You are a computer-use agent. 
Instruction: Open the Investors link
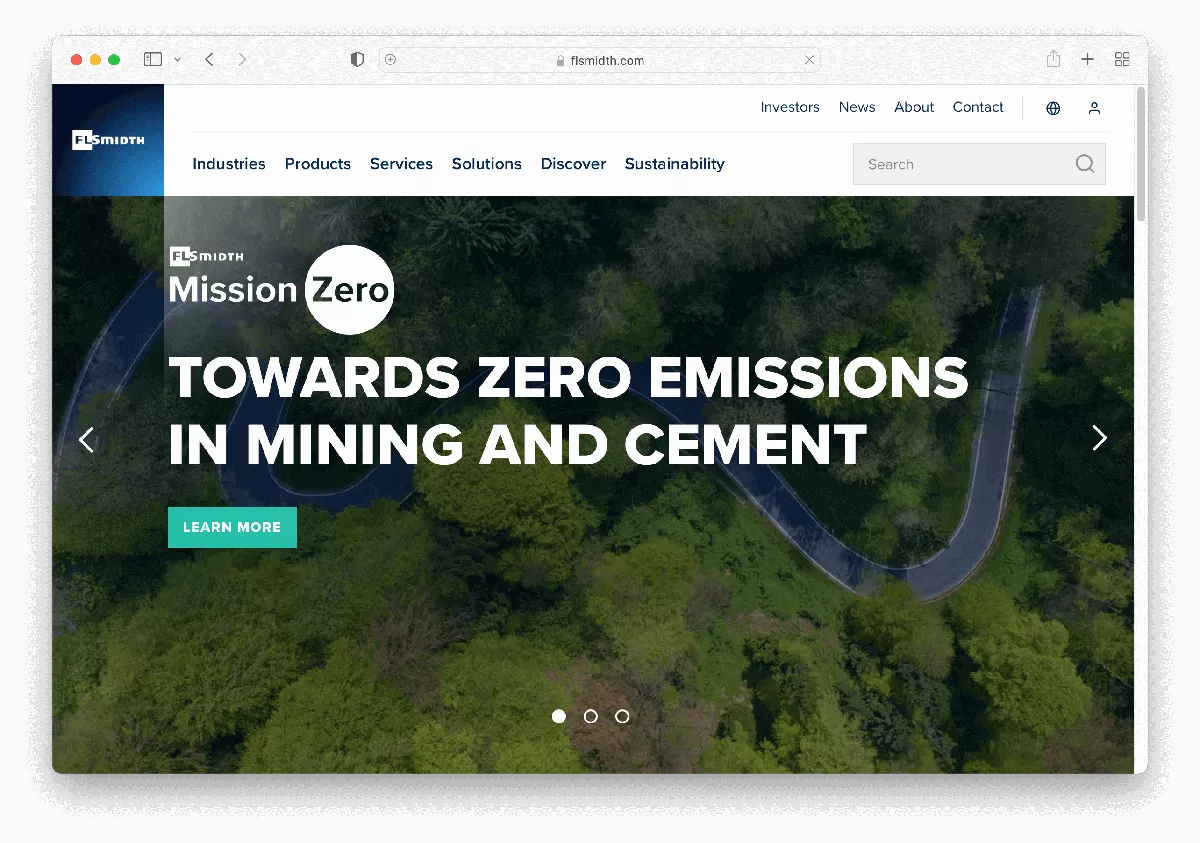790,107
